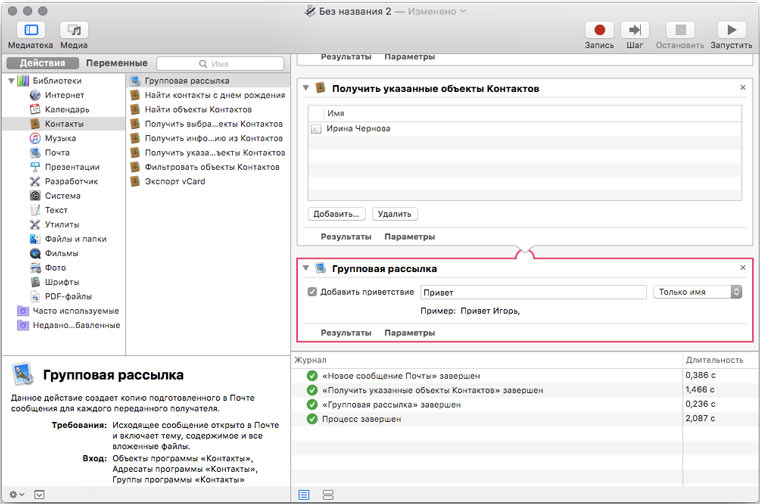The height and width of the screenshot is (504, 760).
Task: Choose the Экспорт vCard action
Action: (174, 181)
